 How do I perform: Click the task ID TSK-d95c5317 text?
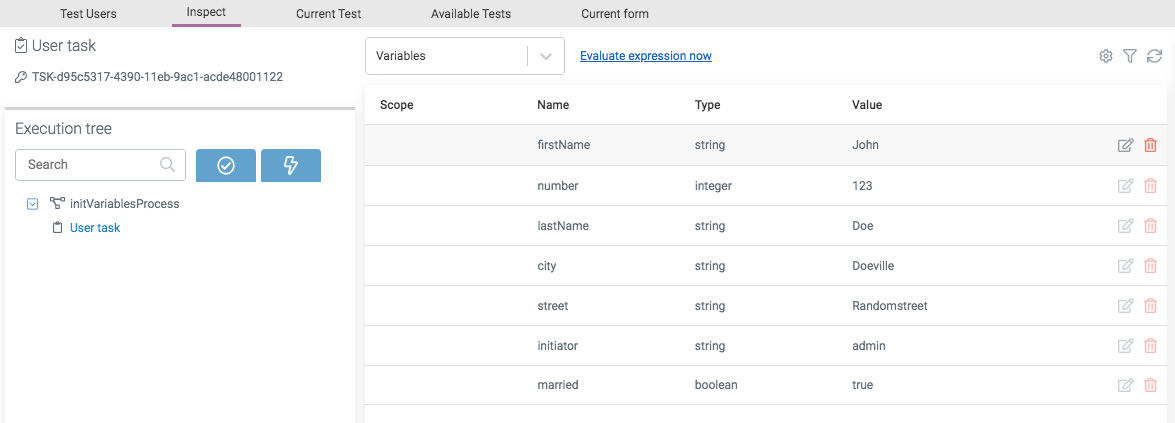(x=157, y=76)
